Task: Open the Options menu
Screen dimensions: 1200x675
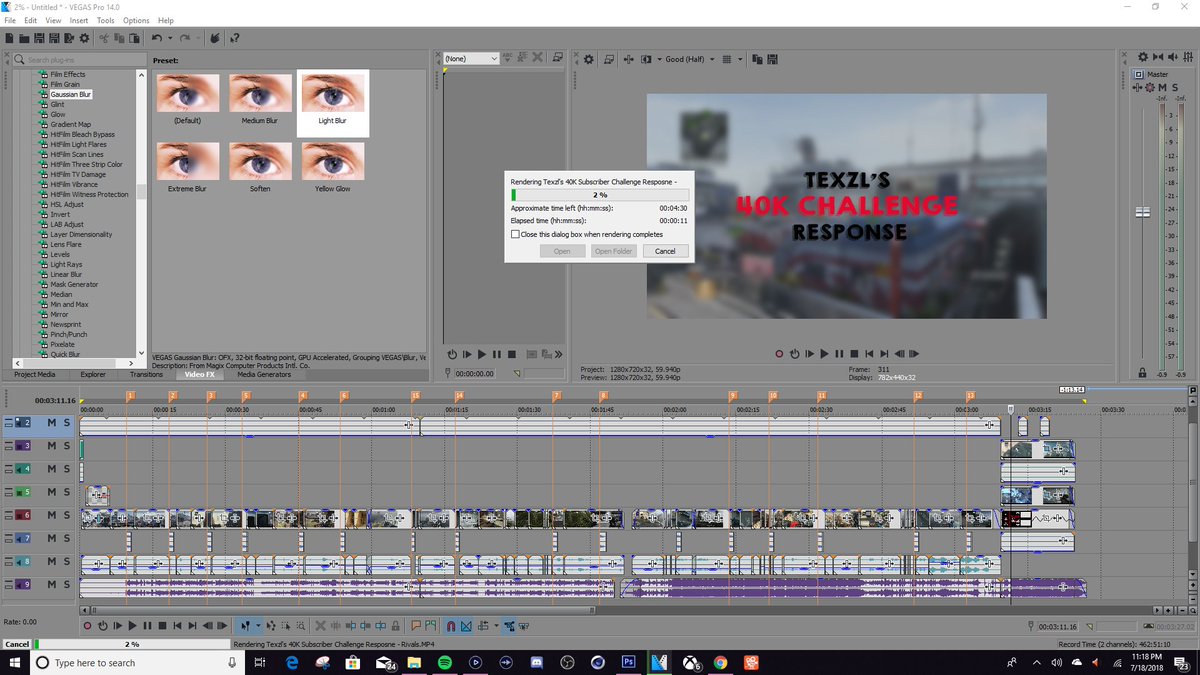Action: pos(136,20)
